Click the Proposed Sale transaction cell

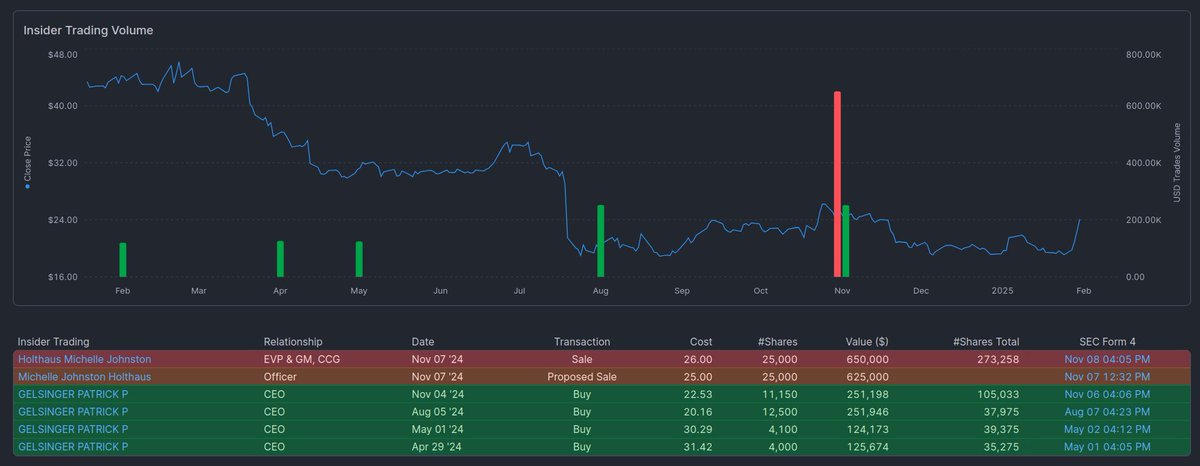tap(582, 376)
